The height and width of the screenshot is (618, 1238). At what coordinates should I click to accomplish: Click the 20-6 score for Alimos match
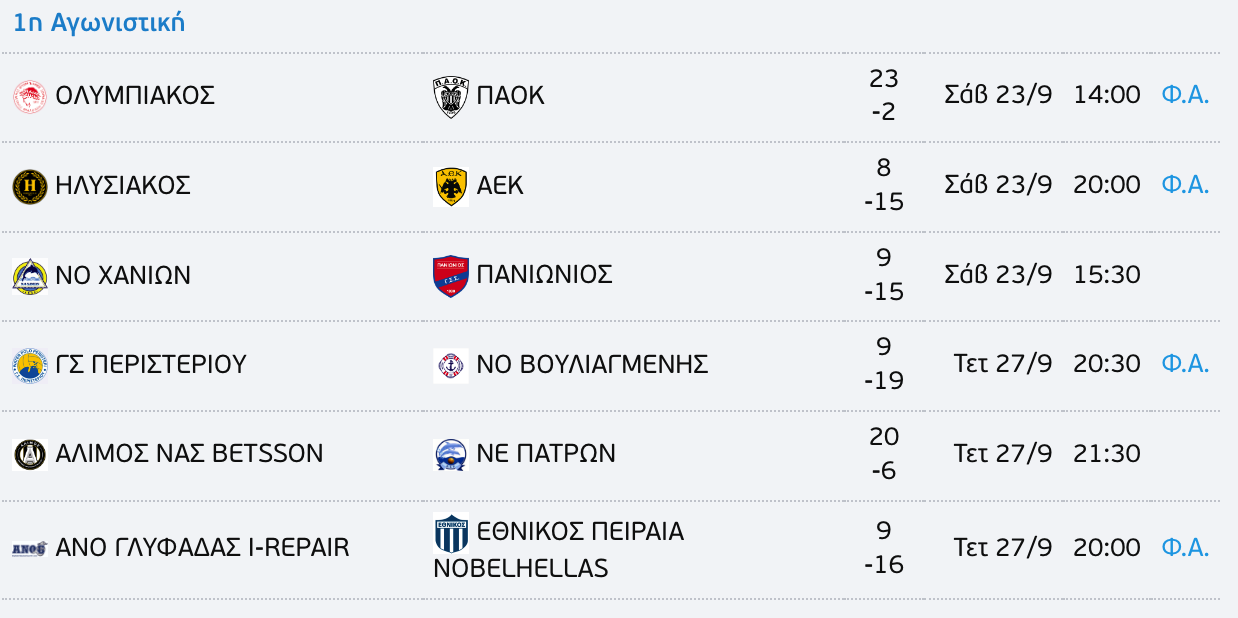coord(884,453)
